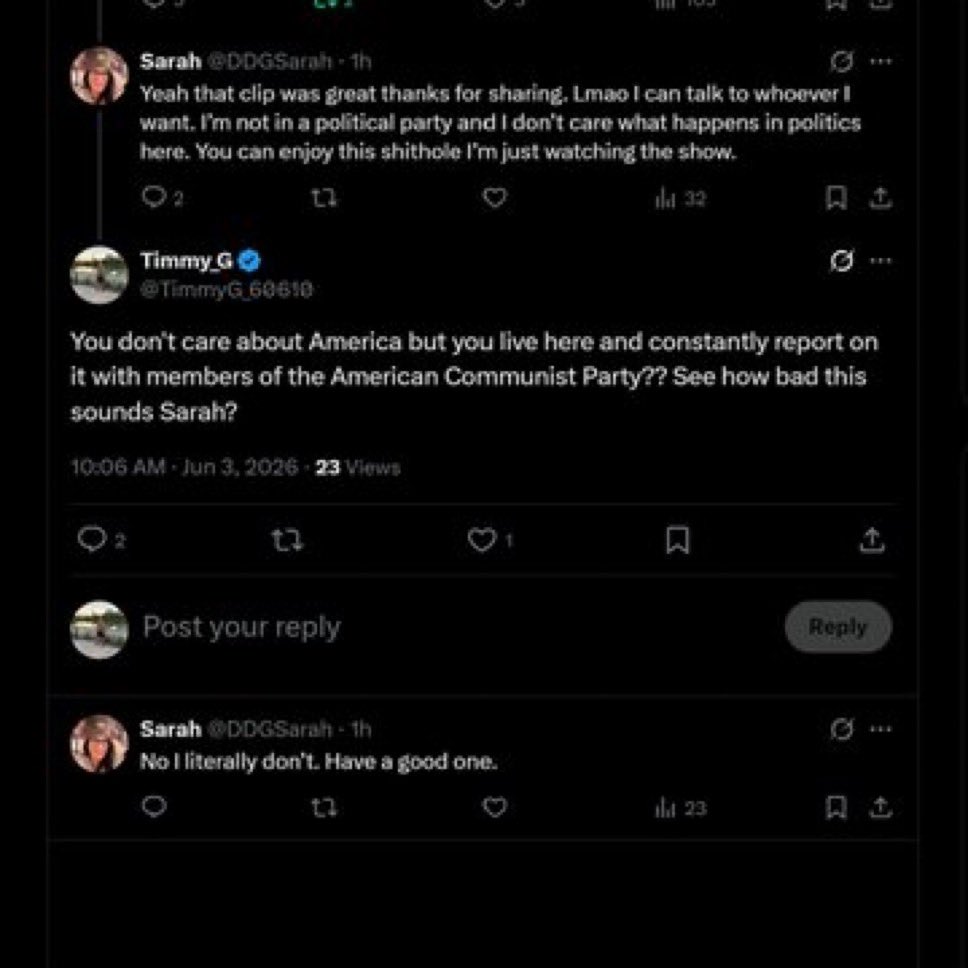Like Sarah's 'Have a good one' reply
Image resolution: width=968 pixels, height=968 pixels.
tap(494, 807)
